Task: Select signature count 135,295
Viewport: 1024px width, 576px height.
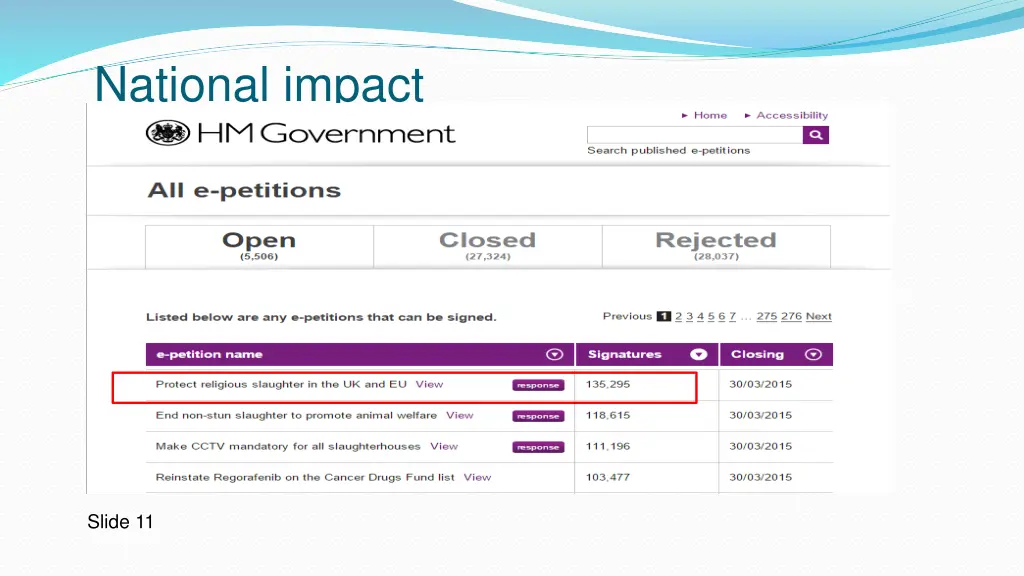Action: pyautogui.click(x=608, y=384)
